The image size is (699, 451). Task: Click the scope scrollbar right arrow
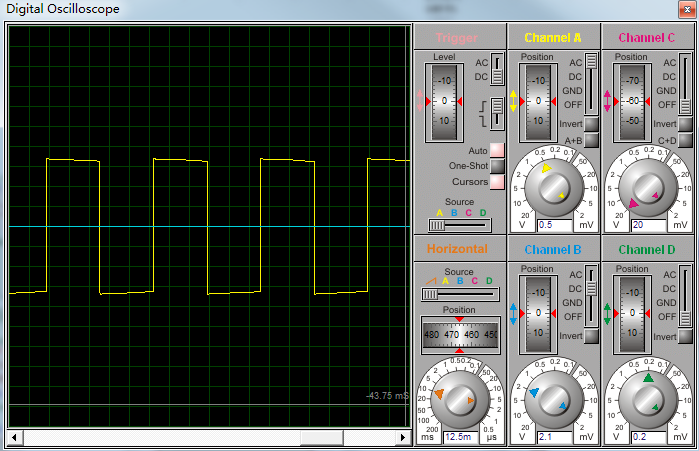(403, 438)
